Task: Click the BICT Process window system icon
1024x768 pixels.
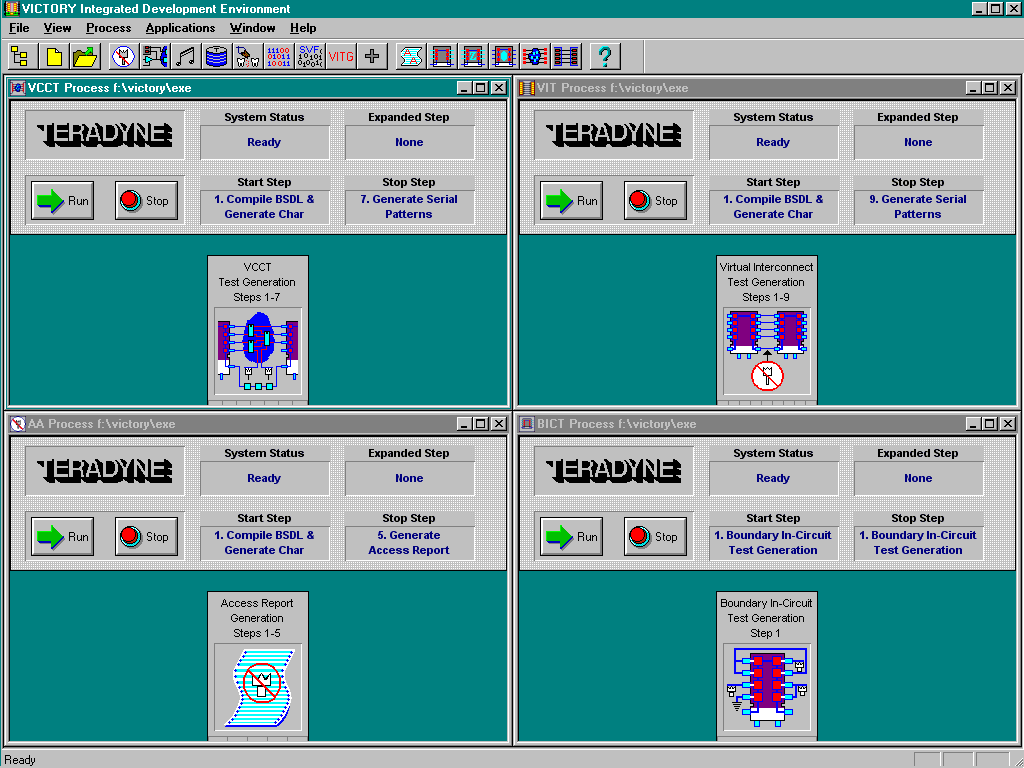Action: pyautogui.click(x=526, y=424)
